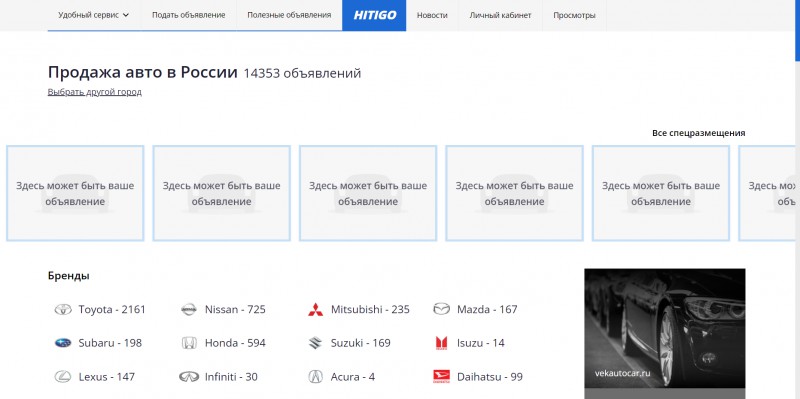Image resolution: width=800 pixels, height=399 pixels.
Task: Open the Subaru - 198 listings link
Action: [x=110, y=343]
